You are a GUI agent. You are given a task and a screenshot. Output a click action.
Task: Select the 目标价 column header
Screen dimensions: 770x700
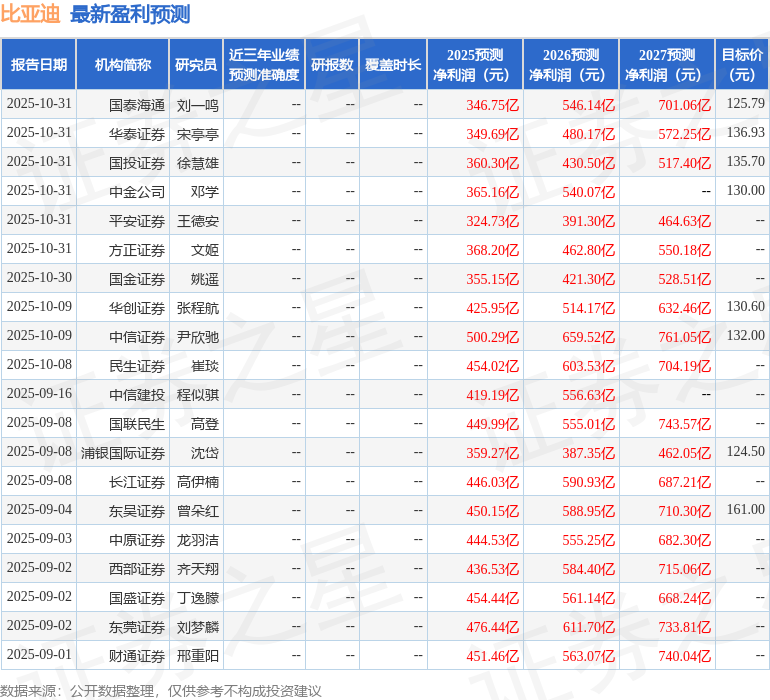[x=742, y=64]
